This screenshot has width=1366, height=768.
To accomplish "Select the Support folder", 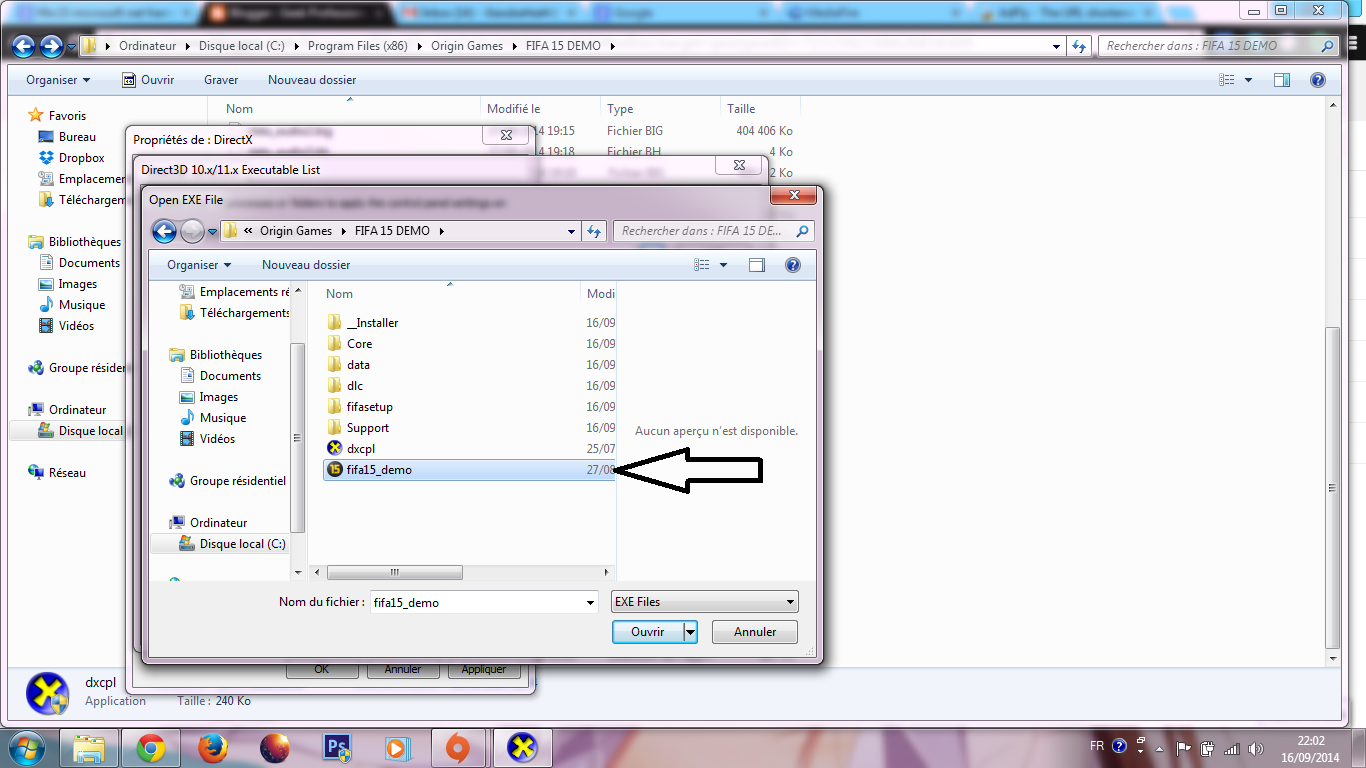I will (x=367, y=428).
